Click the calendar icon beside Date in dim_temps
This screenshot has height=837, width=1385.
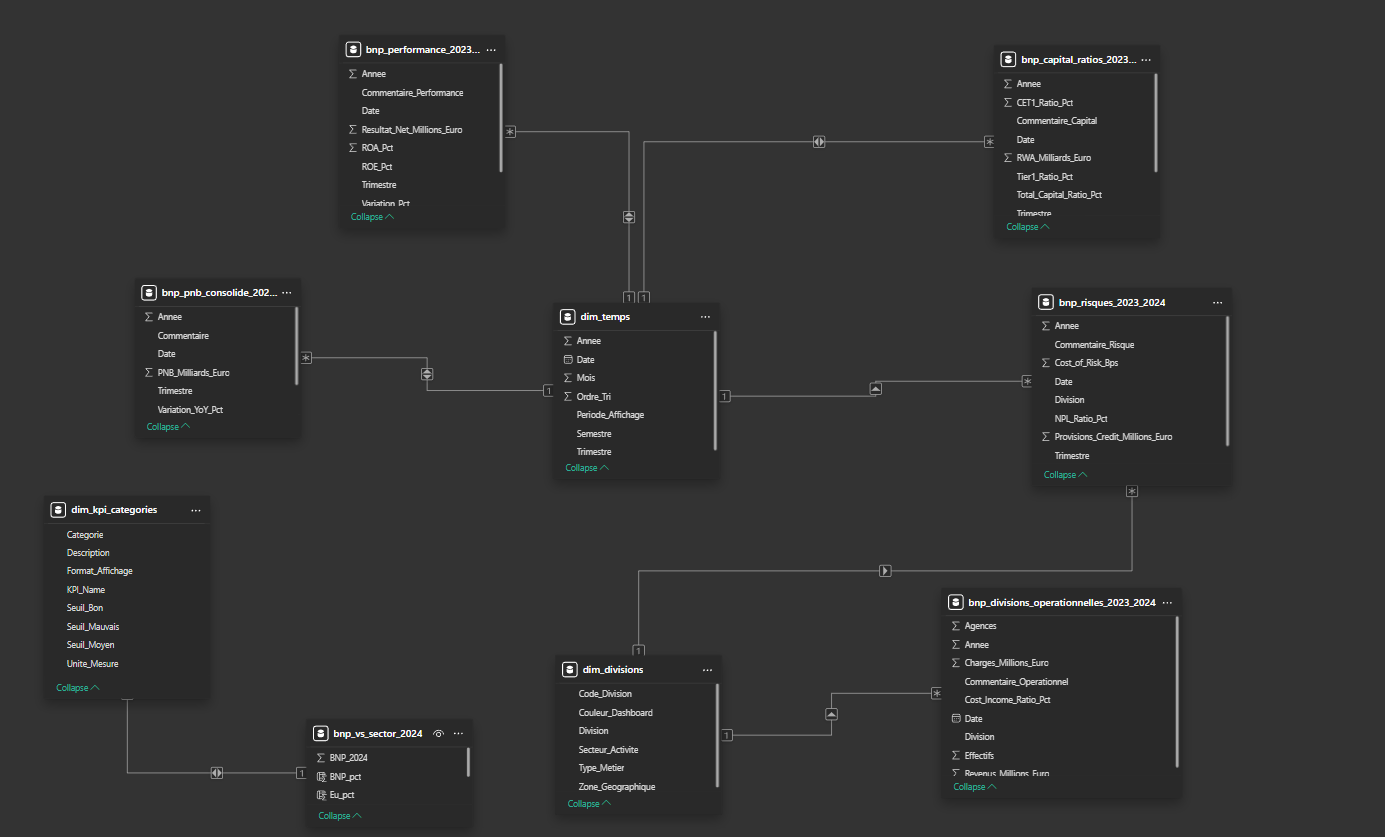tap(568, 359)
